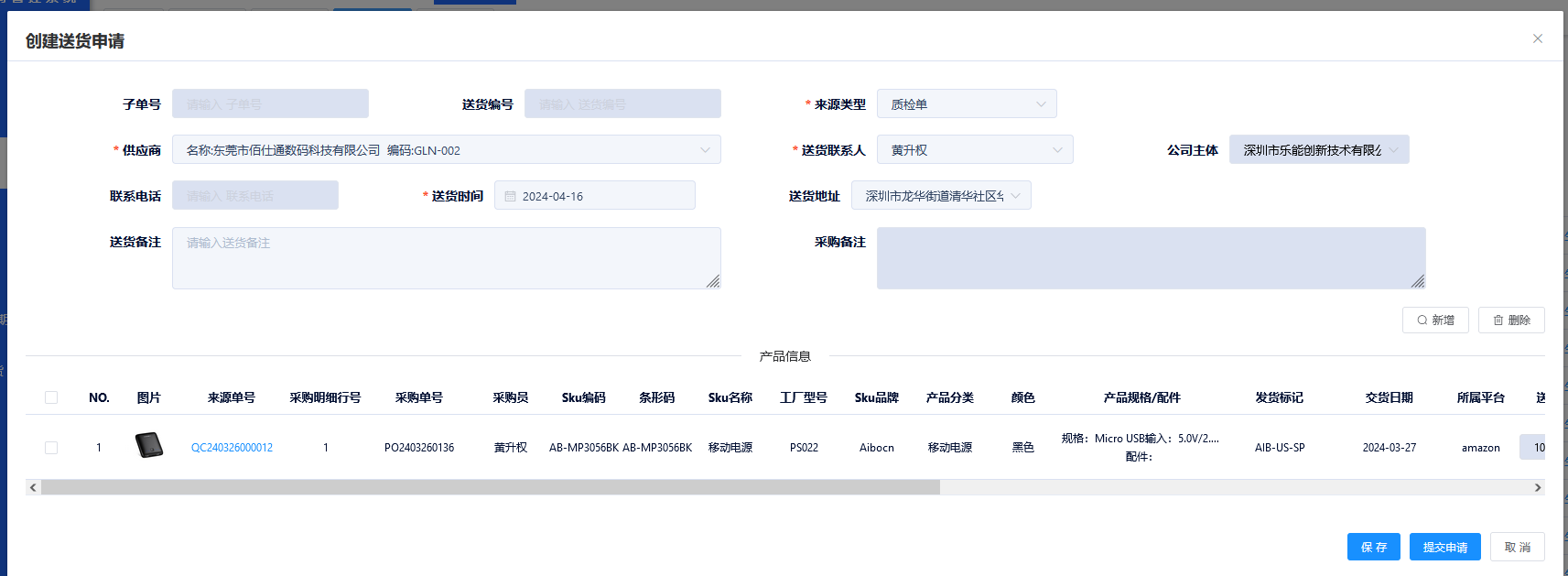Viewport: 1568px width, 576px height.
Task: Open the 供应商 supplier dropdown
Action: coord(447,150)
